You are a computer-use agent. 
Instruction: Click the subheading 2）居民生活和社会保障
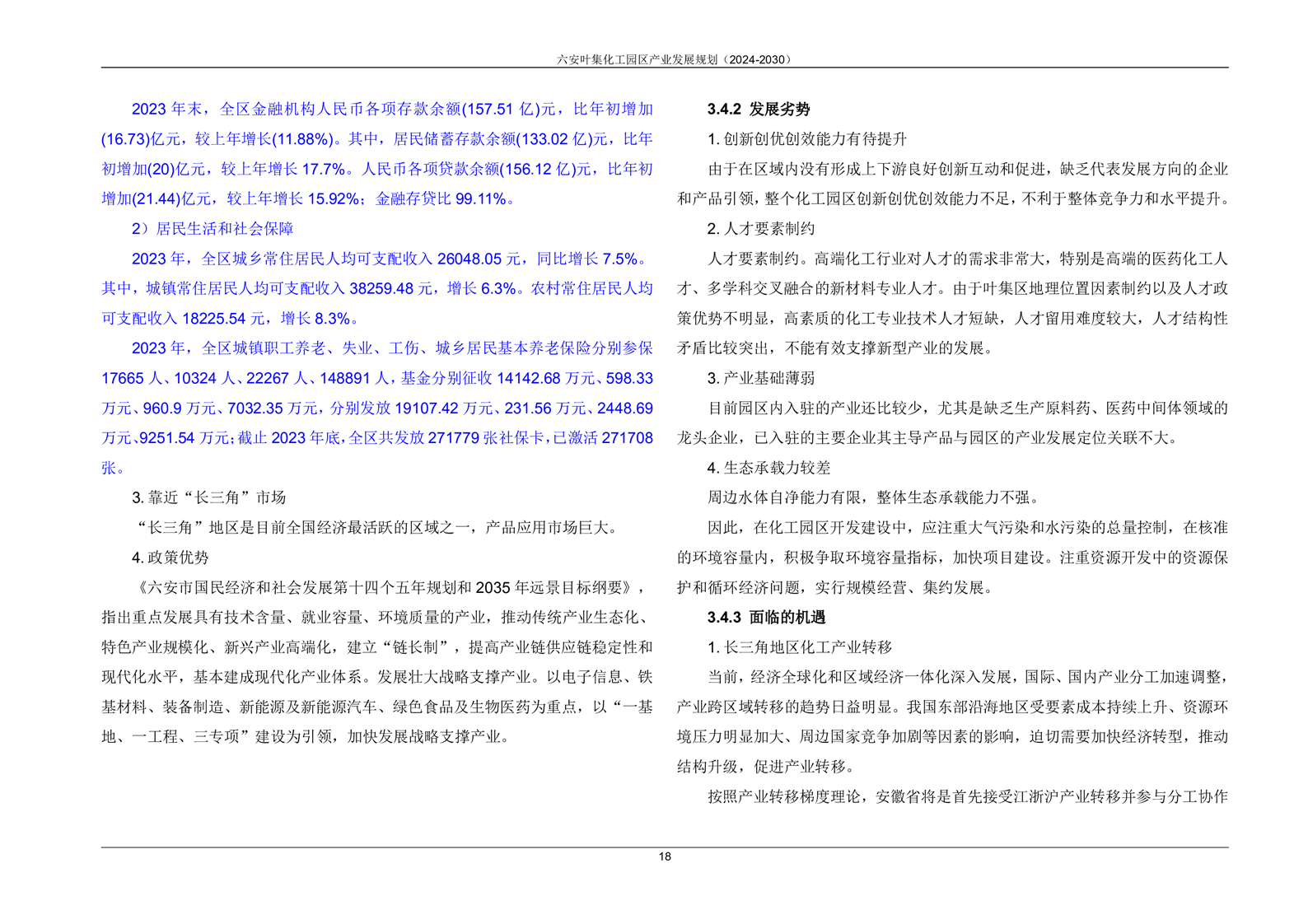pyautogui.click(x=213, y=228)
